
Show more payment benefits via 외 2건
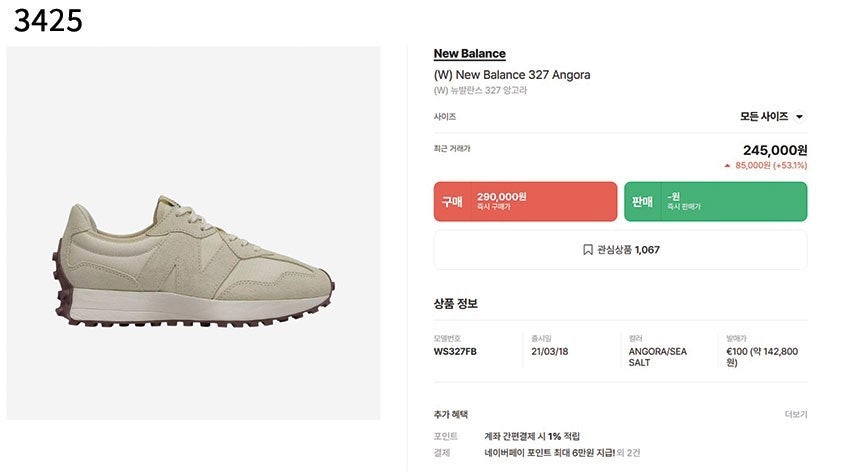point(628,453)
